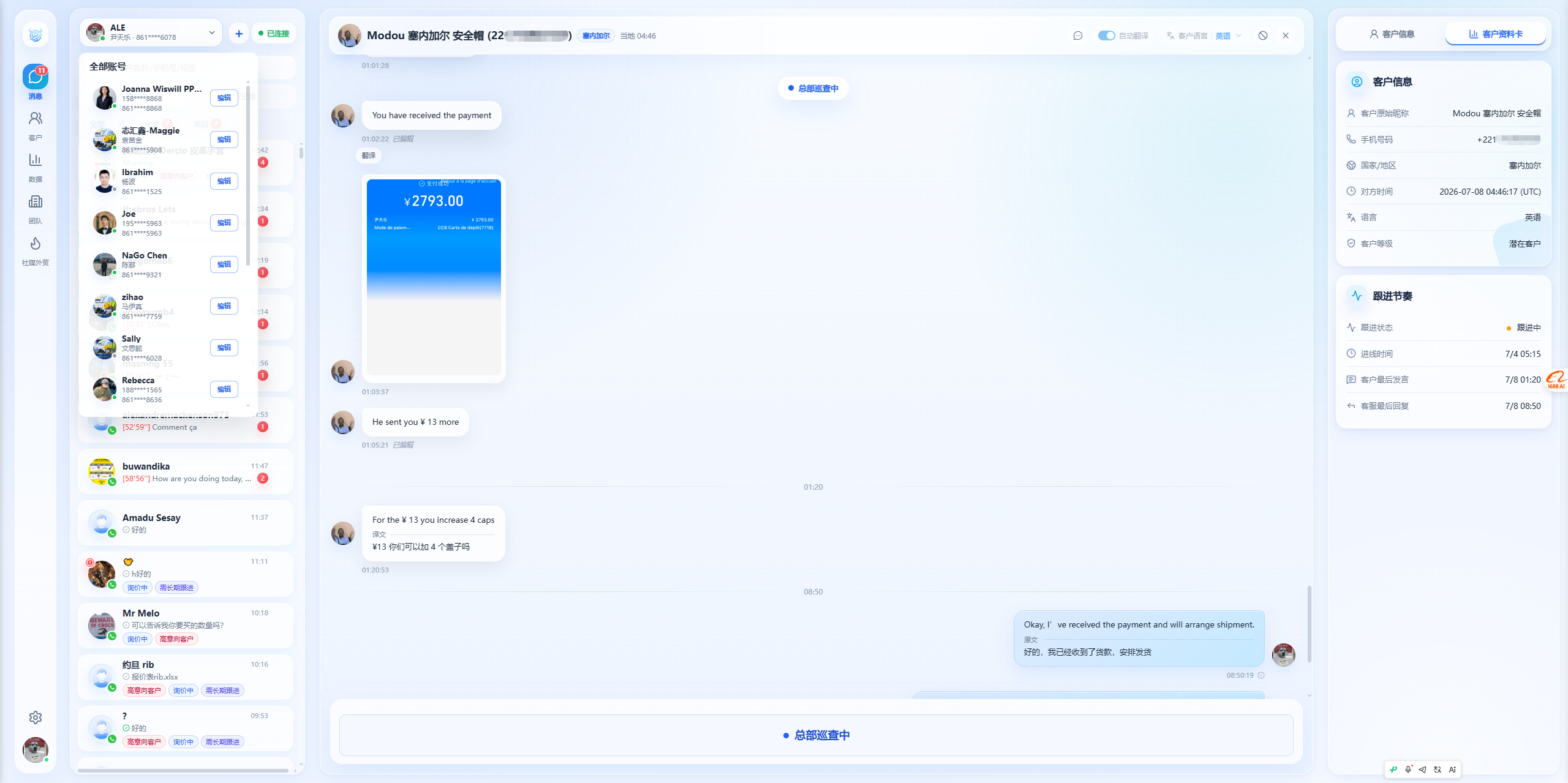Click the translate icon in bottom tray
The image size is (1568, 783).
pos(1438,770)
